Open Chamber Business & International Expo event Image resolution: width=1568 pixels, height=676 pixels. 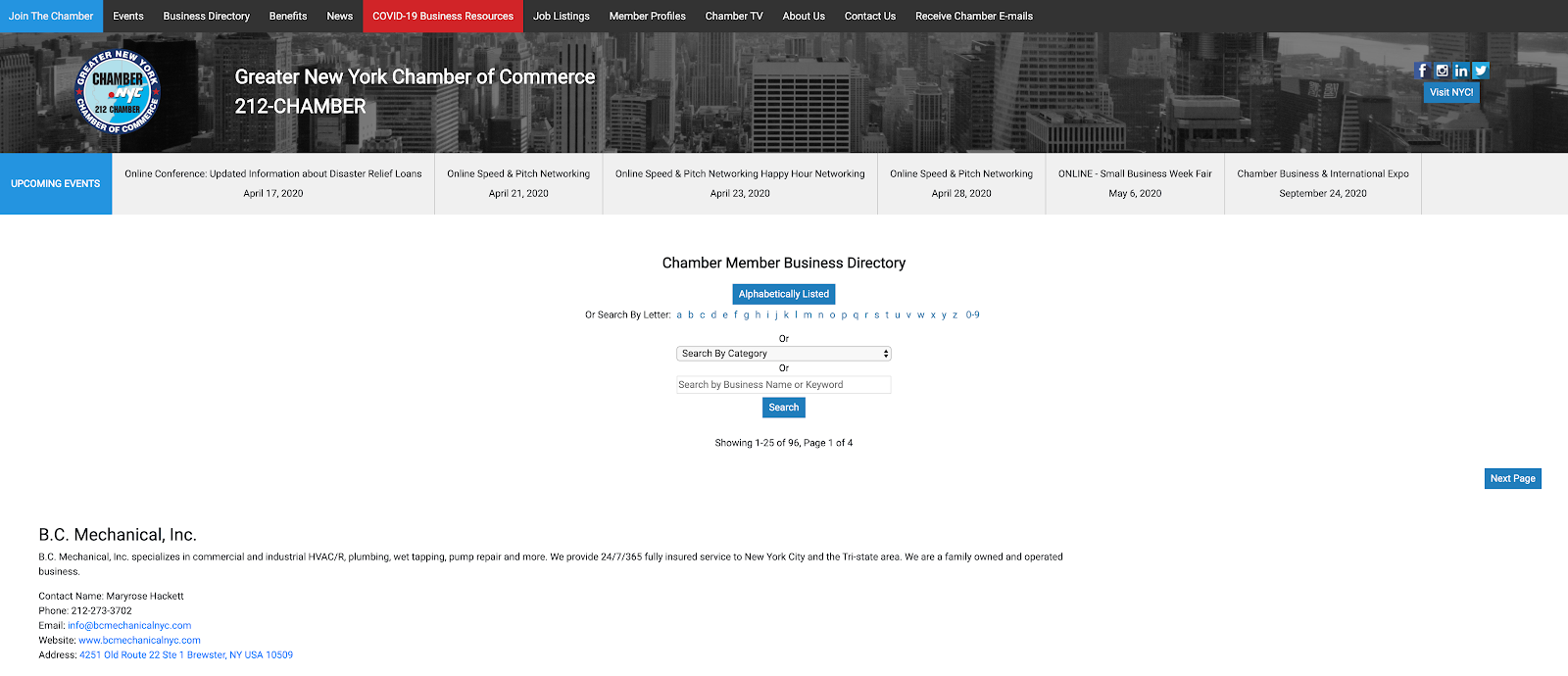[1323, 183]
